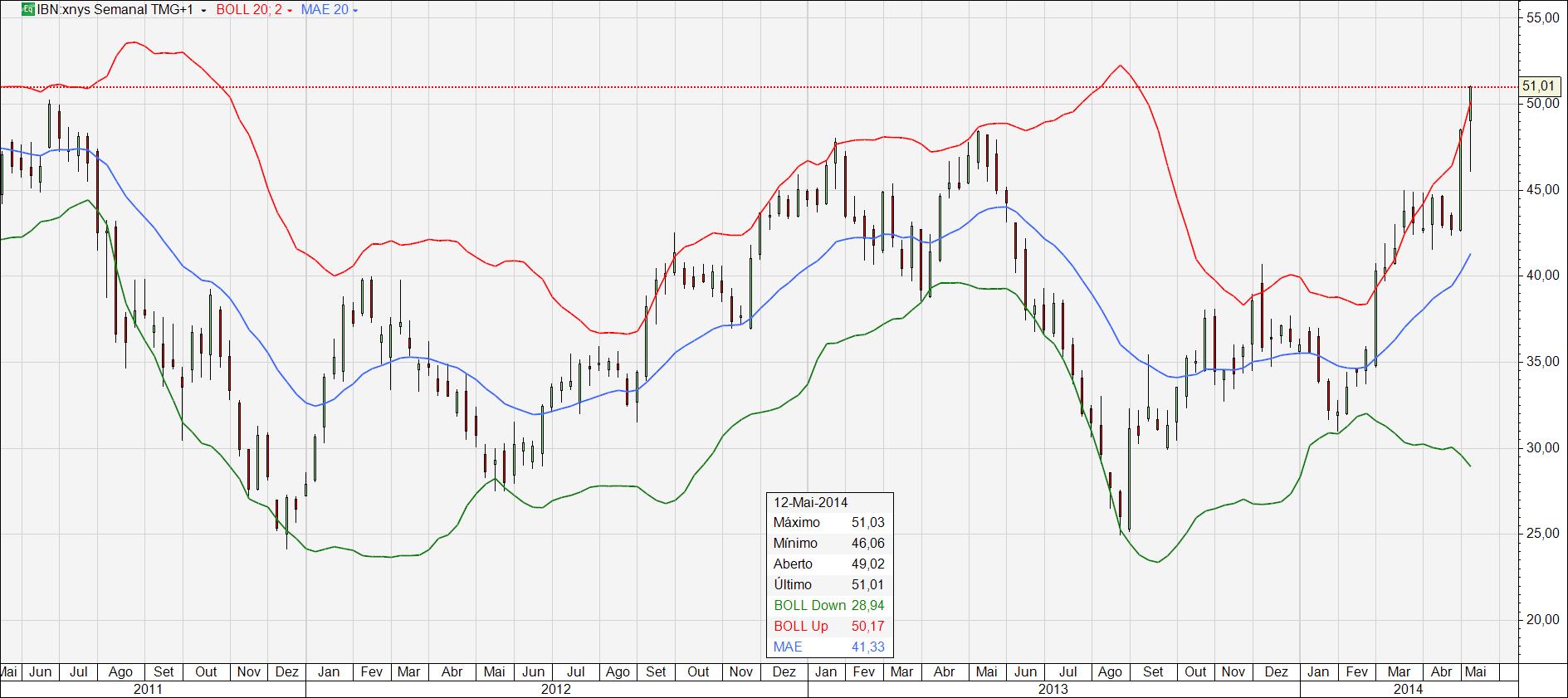Click the BOLL Down value 28,94
This screenshot has height=698, width=1568.
pyautogui.click(x=868, y=606)
